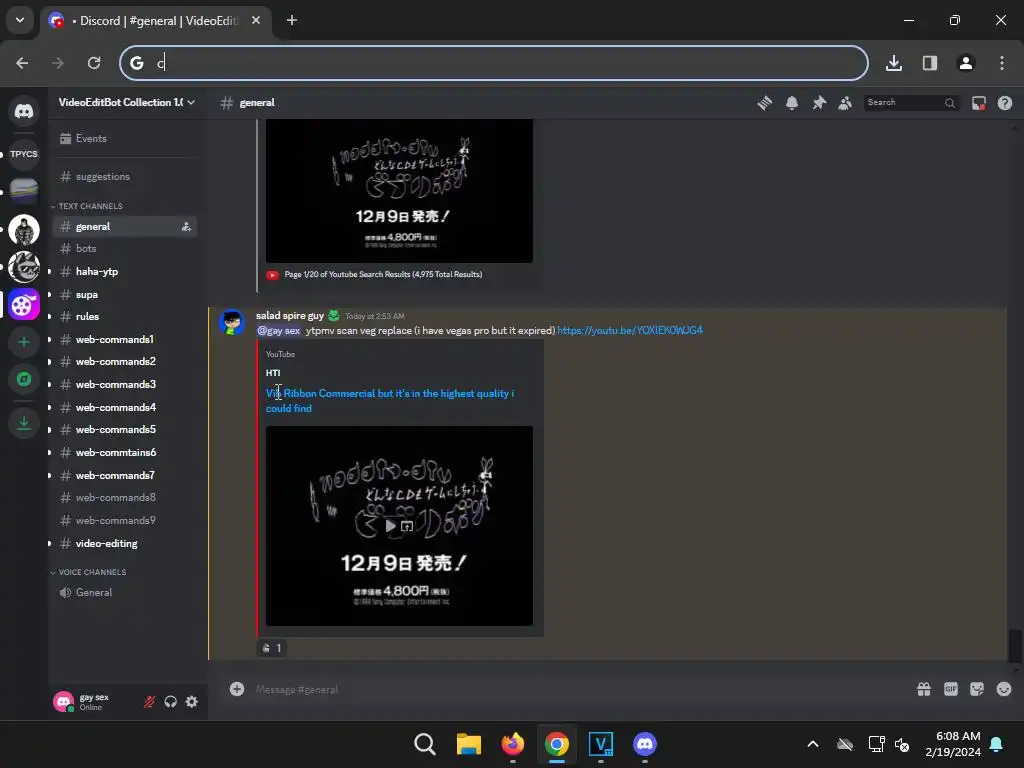1024x768 pixels.
Task: Open the youtu.be link in message
Action: (x=630, y=330)
